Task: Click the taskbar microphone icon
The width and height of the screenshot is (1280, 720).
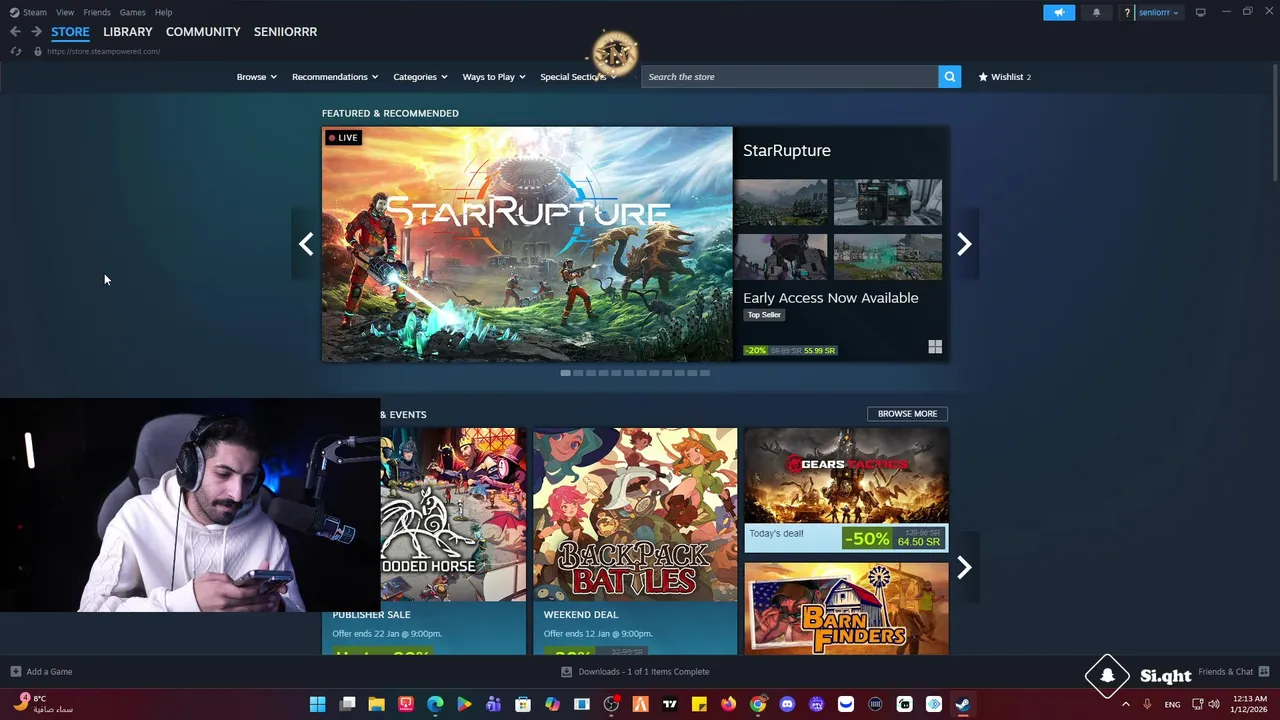Action: [1147, 704]
